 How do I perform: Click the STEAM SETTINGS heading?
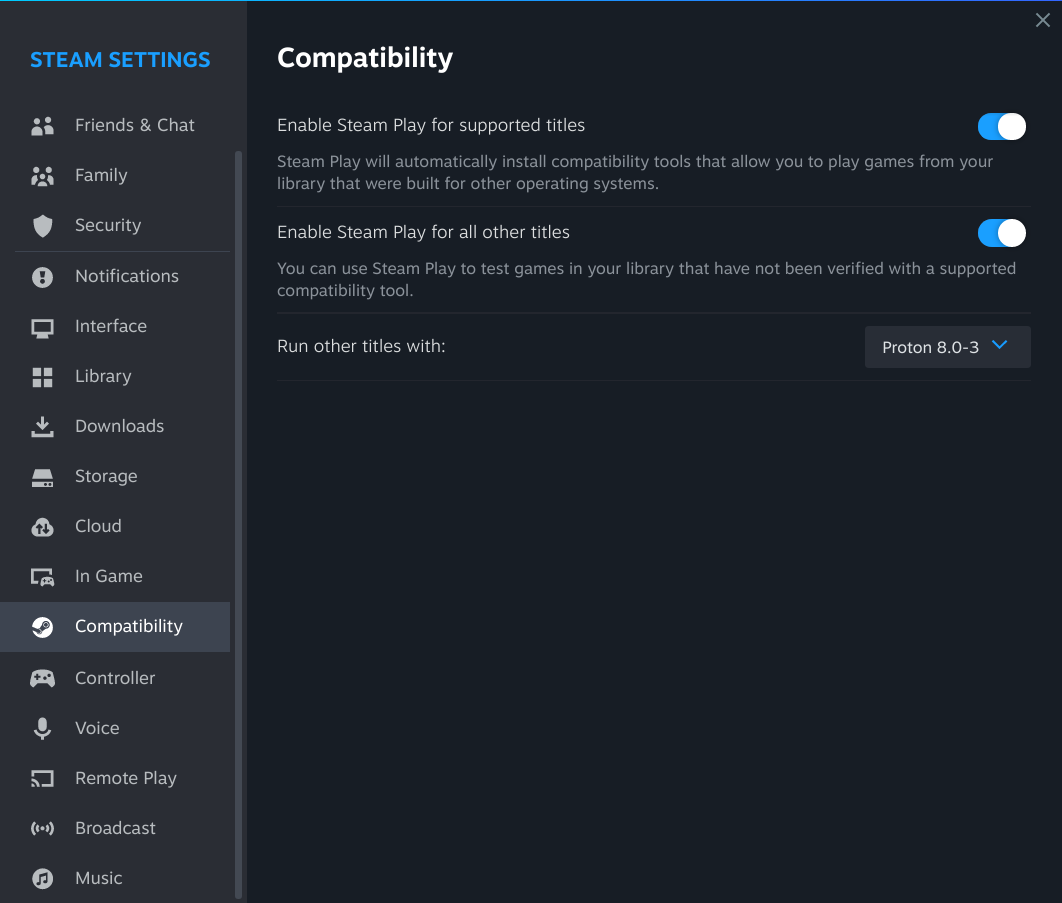click(x=120, y=59)
